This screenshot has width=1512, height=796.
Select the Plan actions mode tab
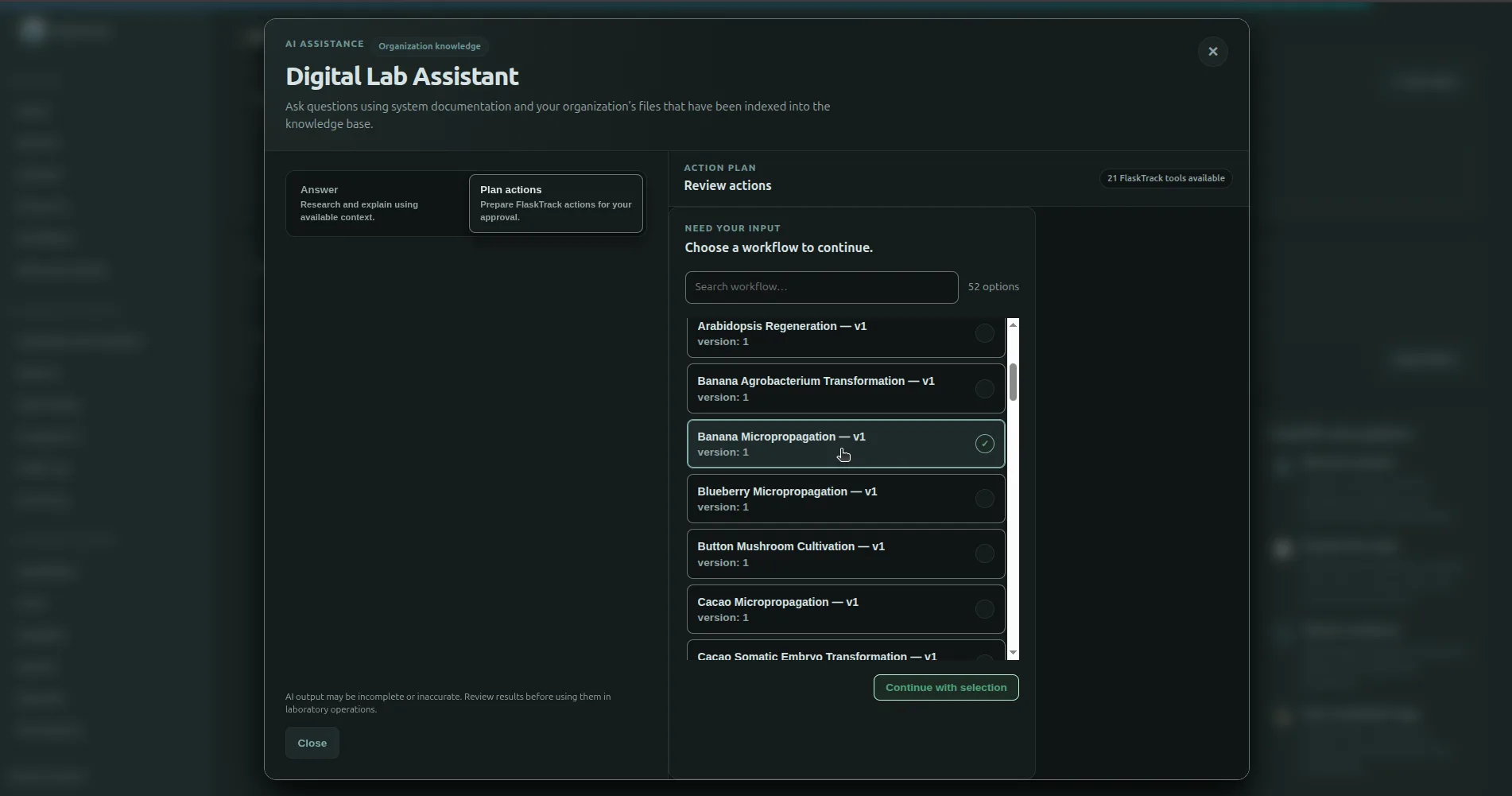[556, 204]
